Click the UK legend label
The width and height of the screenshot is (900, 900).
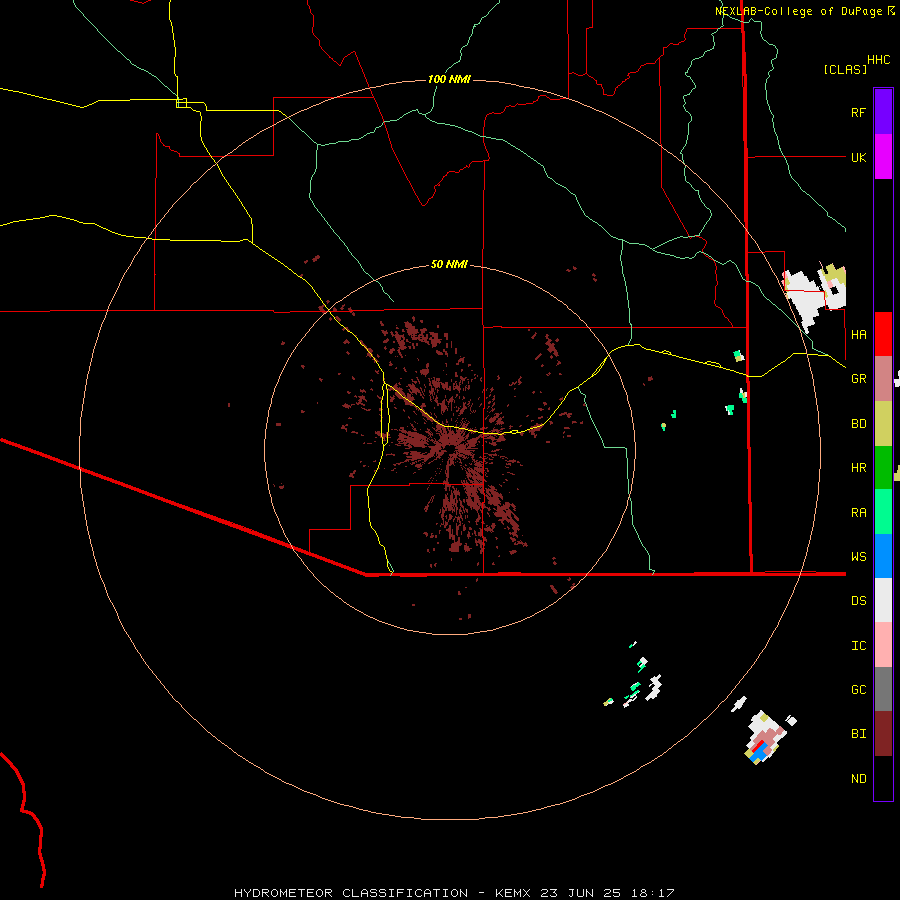[x=858, y=157]
